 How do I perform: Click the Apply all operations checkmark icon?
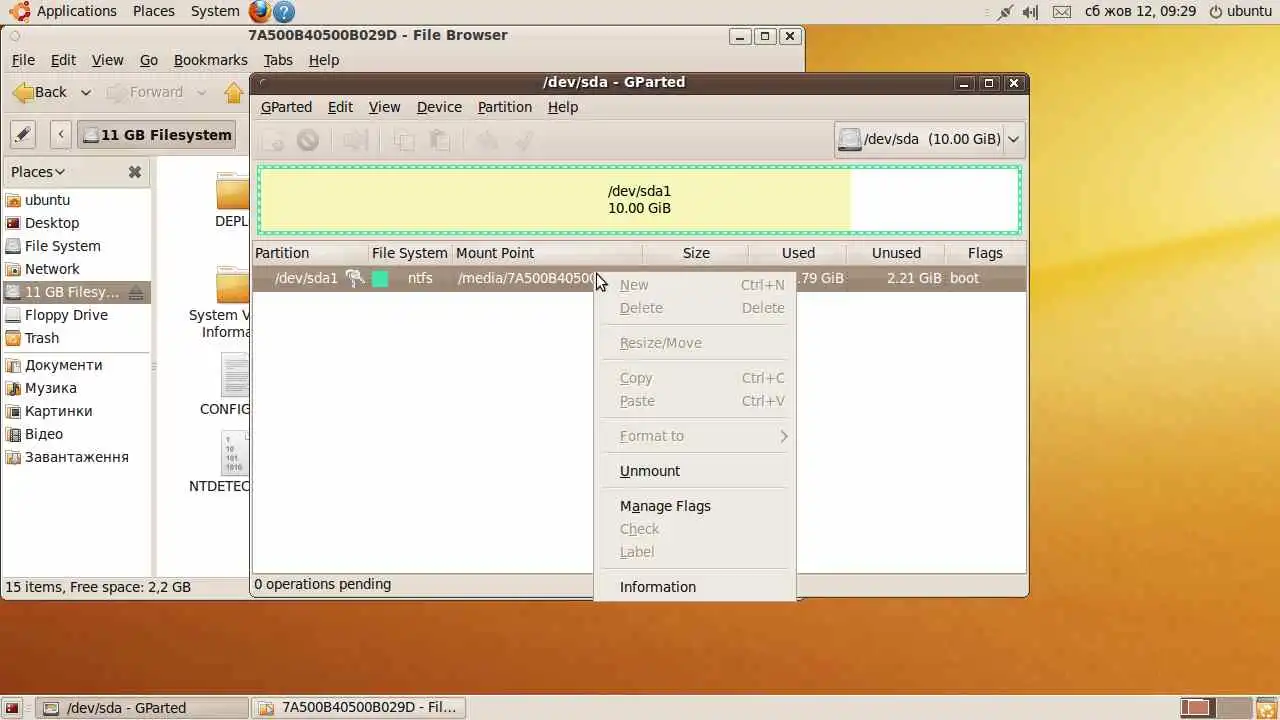coord(524,140)
